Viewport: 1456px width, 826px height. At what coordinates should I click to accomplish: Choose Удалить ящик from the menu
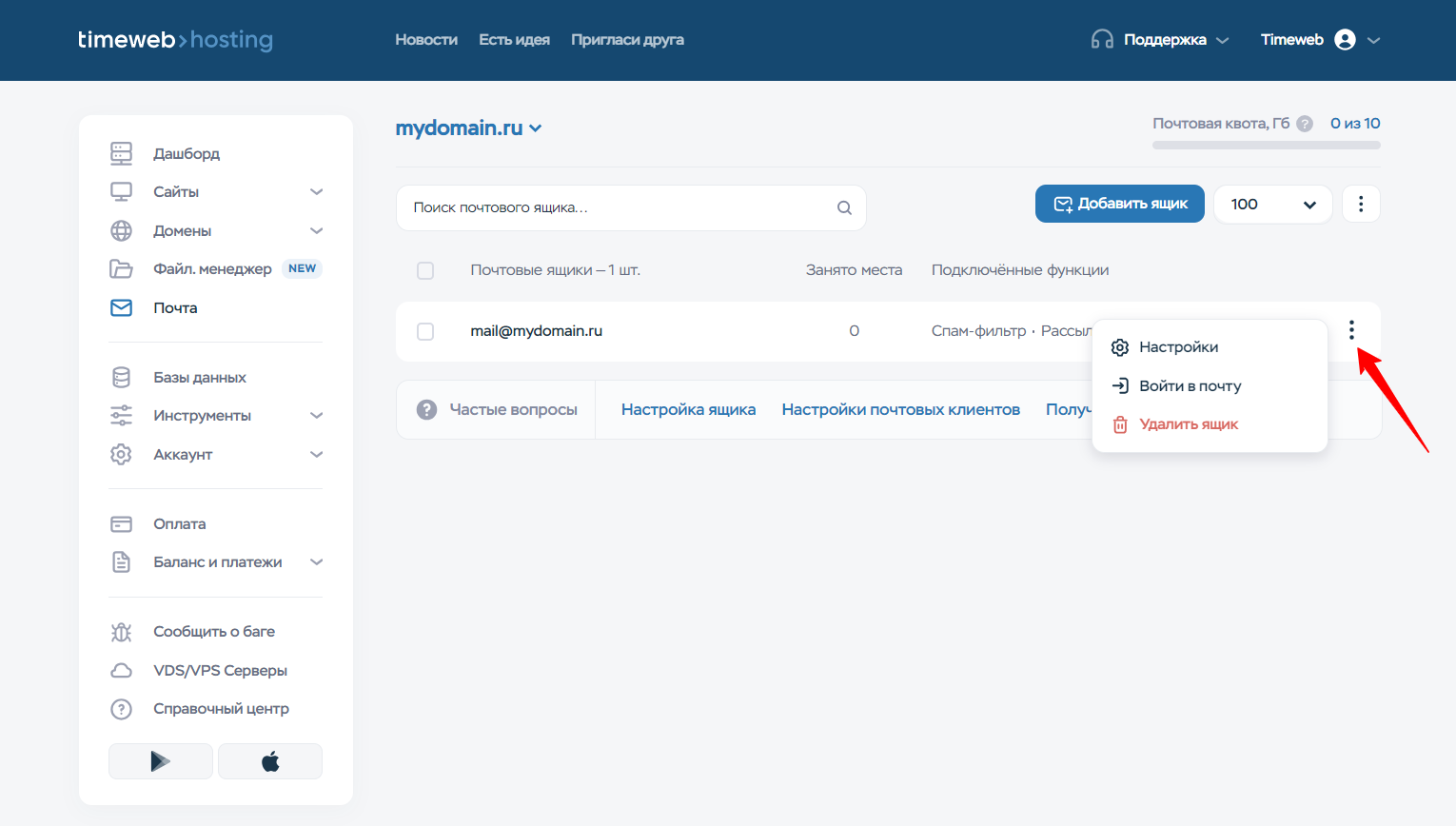(x=1189, y=424)
